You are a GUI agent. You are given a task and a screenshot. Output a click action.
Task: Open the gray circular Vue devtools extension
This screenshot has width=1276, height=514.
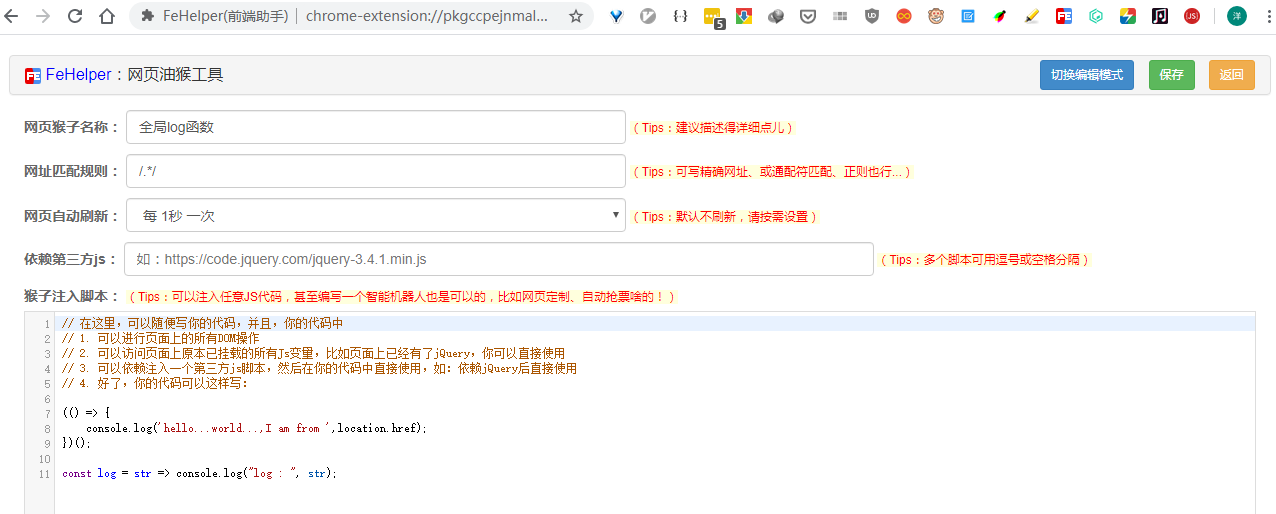point(648,16)
